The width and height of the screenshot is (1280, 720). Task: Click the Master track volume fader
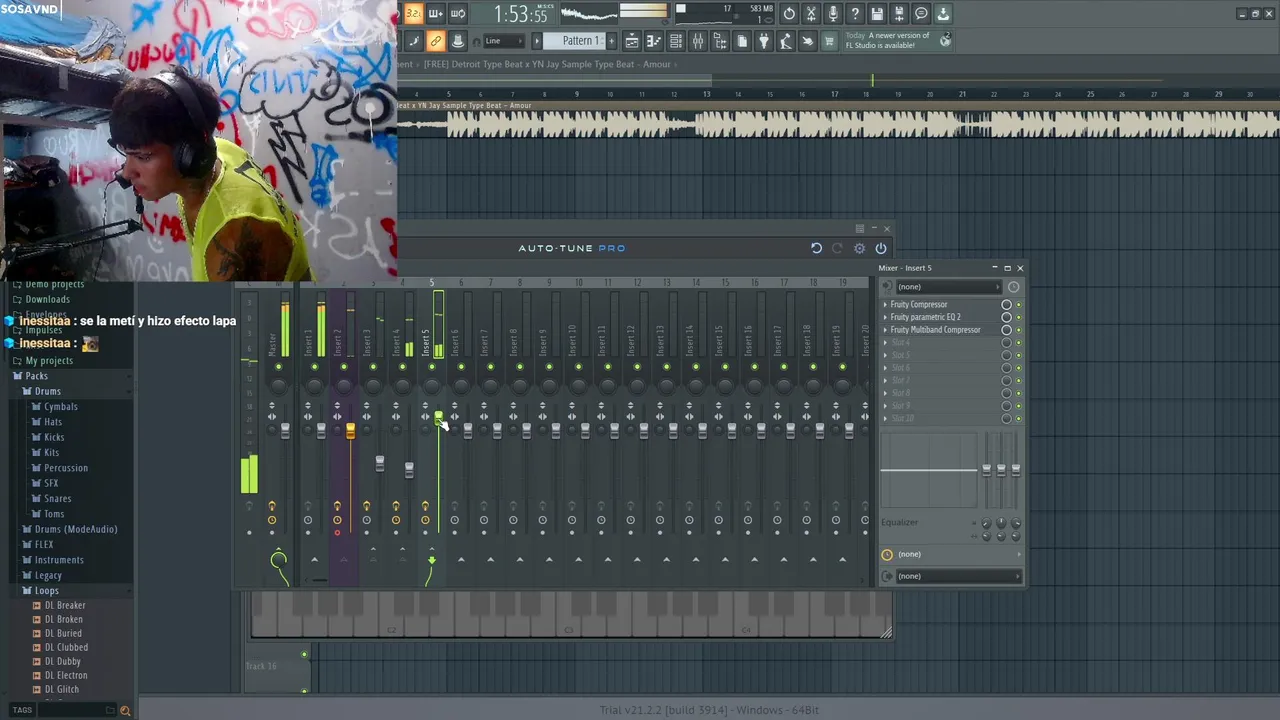pos(285,430)
